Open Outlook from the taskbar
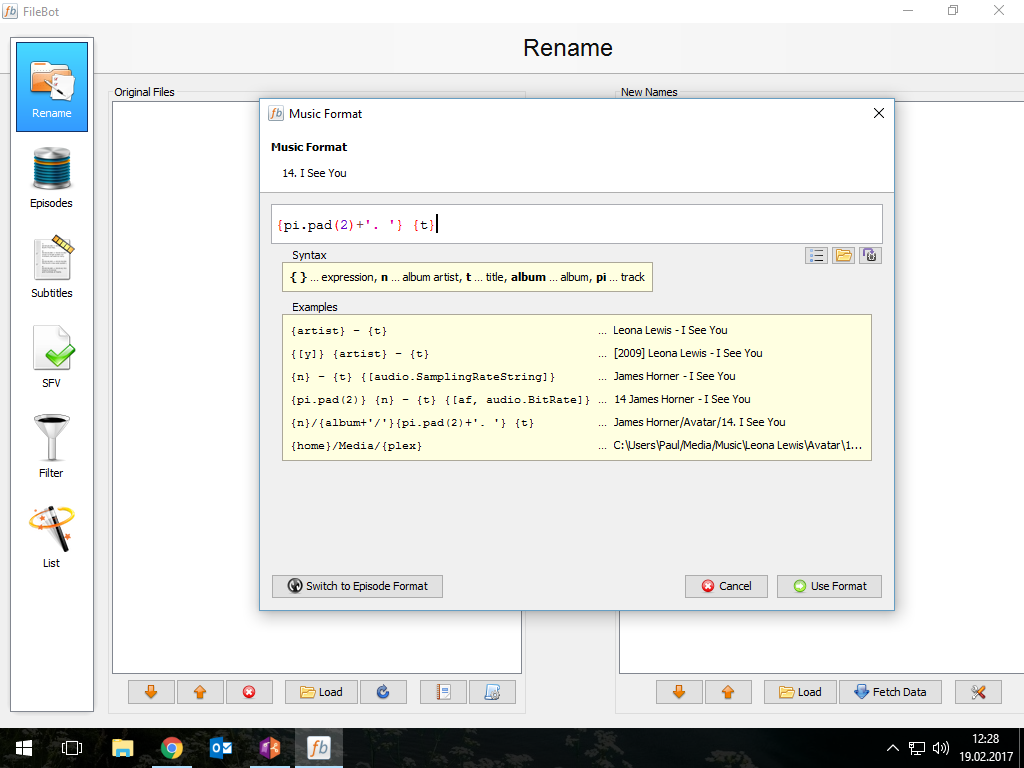The image size is (1024, 768). (221, 748)
